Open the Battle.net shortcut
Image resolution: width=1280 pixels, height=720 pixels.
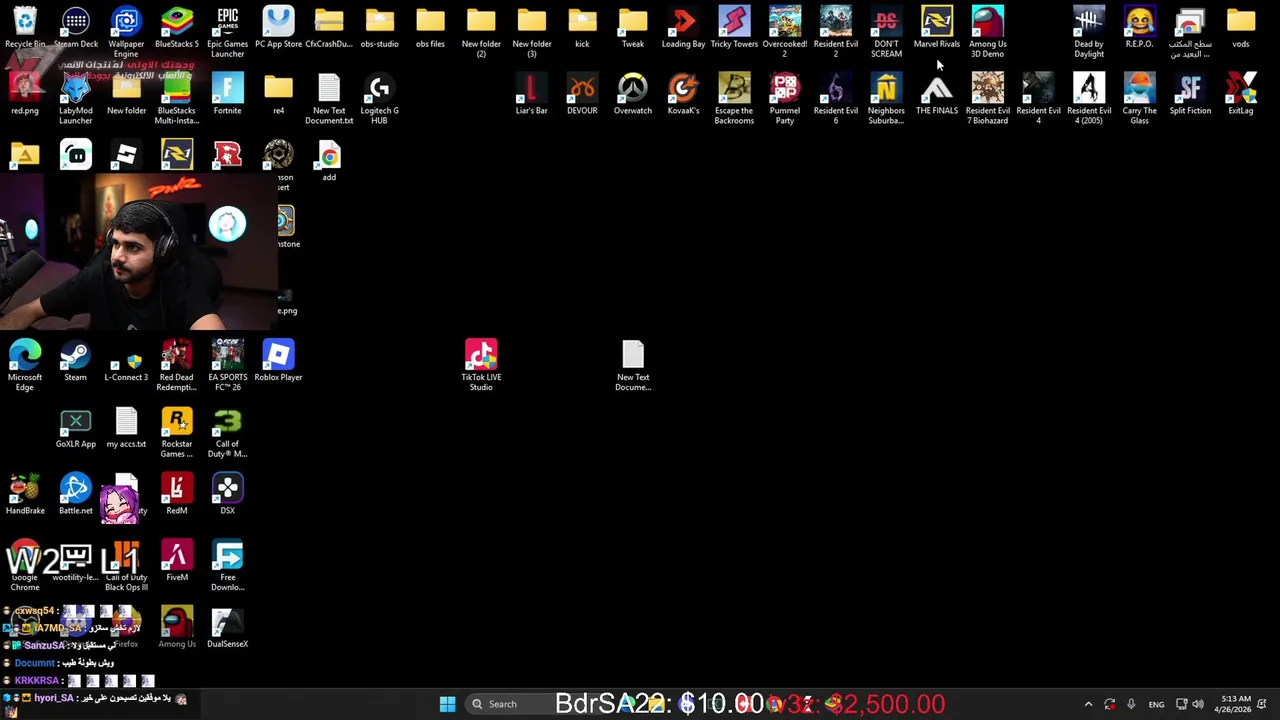tap(76, 494)
